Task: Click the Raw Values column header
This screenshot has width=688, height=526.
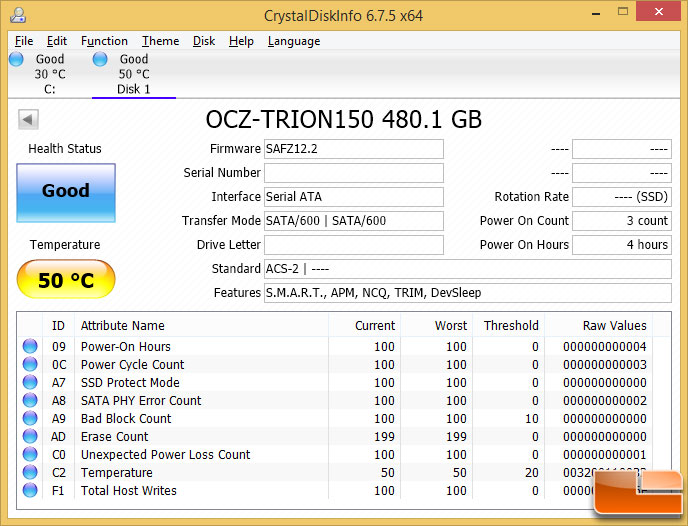Action: [x=598, y=326]
